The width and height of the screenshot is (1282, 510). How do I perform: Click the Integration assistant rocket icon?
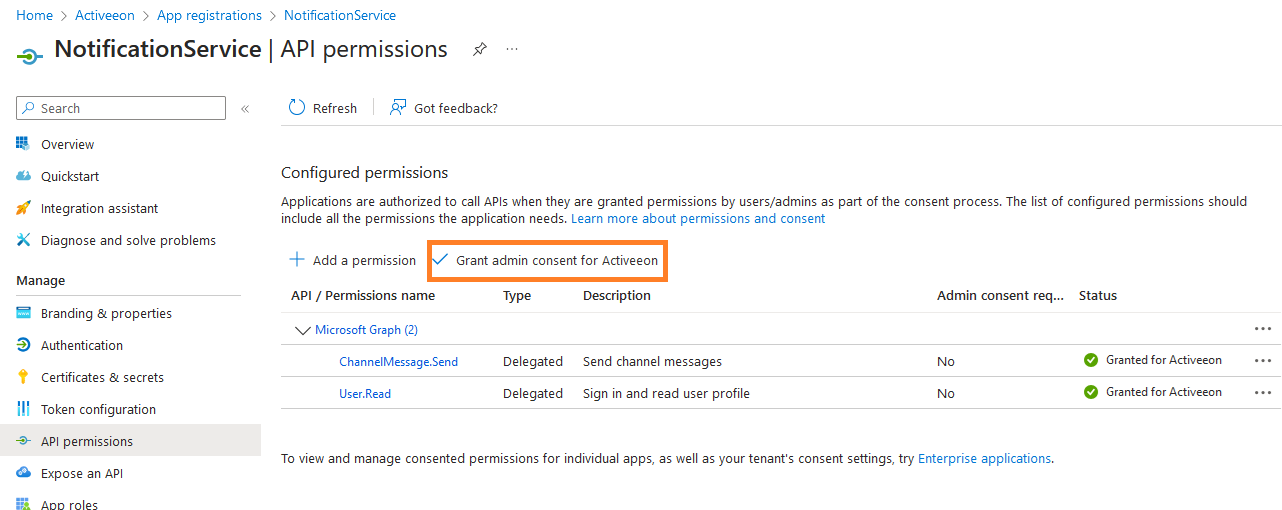(x=24, y=208)
